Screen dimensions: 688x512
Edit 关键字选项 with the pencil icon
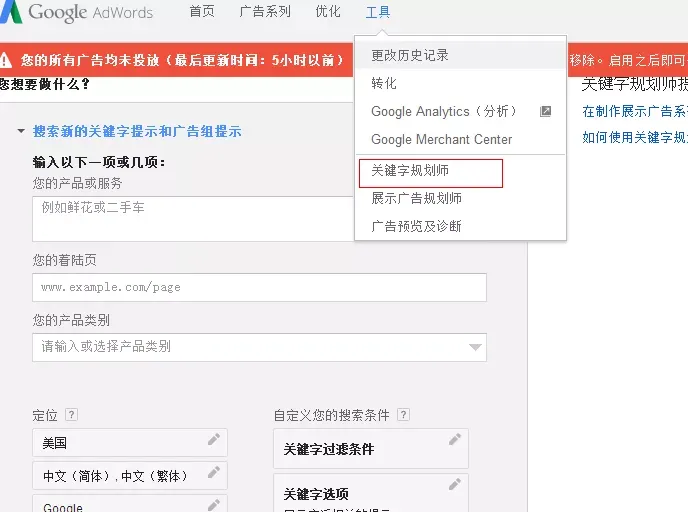[455, 484]
